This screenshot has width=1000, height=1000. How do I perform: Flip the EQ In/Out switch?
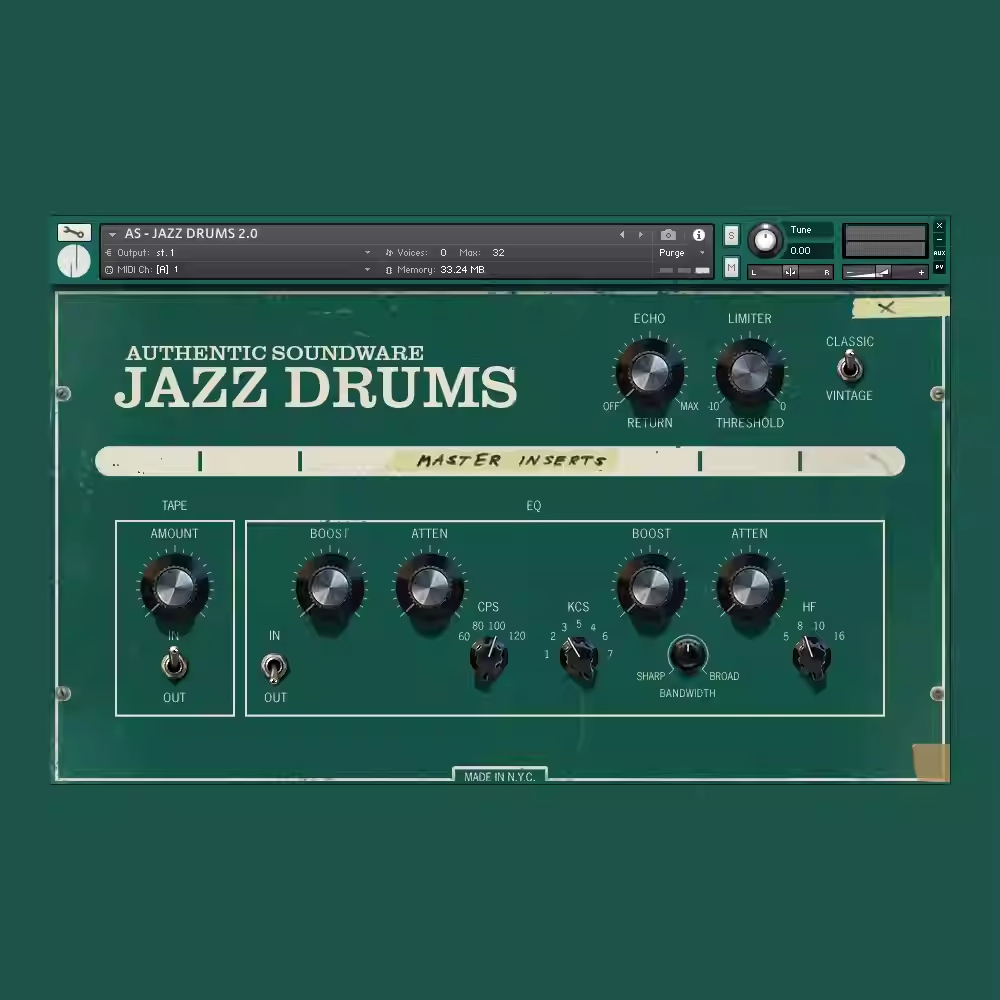274,668
